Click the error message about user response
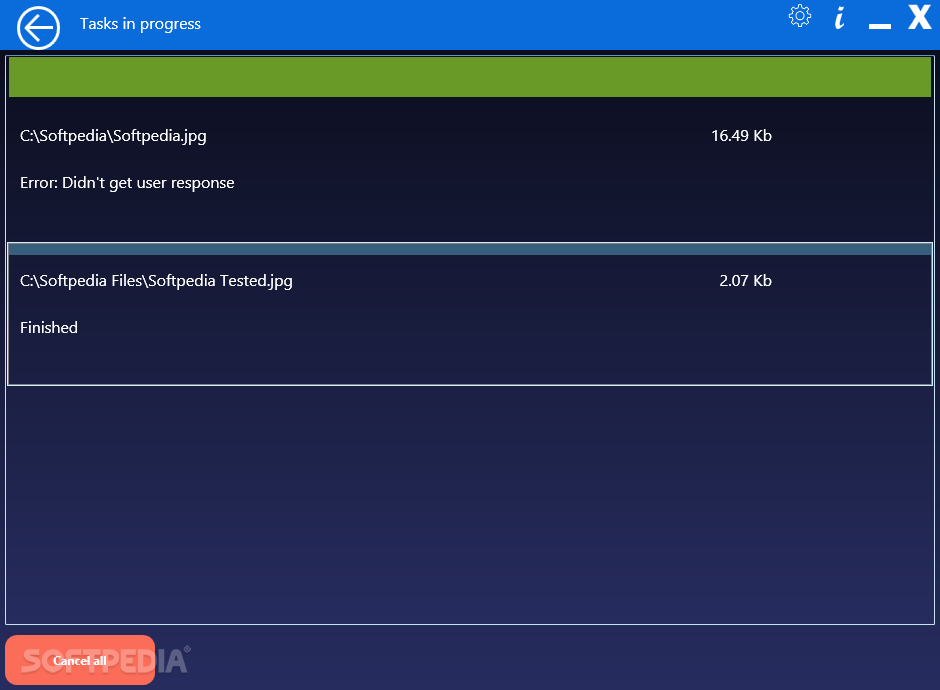The width and height of the screenshot is (940, 690). [x=127, y=183]
